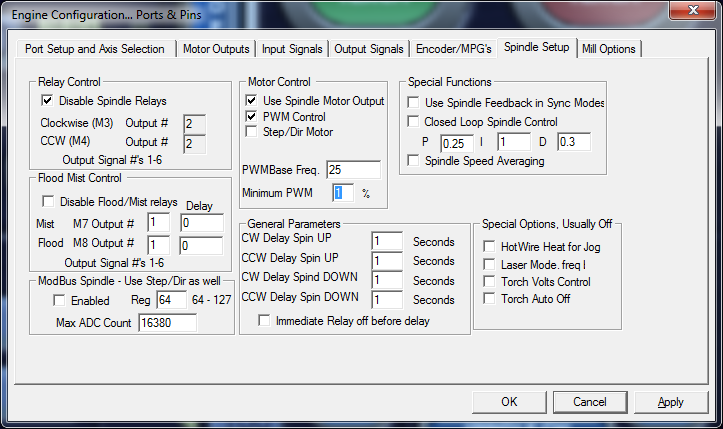
Task: Check Disable Flood/Mist relays
Action: click(x=47, y=202)
